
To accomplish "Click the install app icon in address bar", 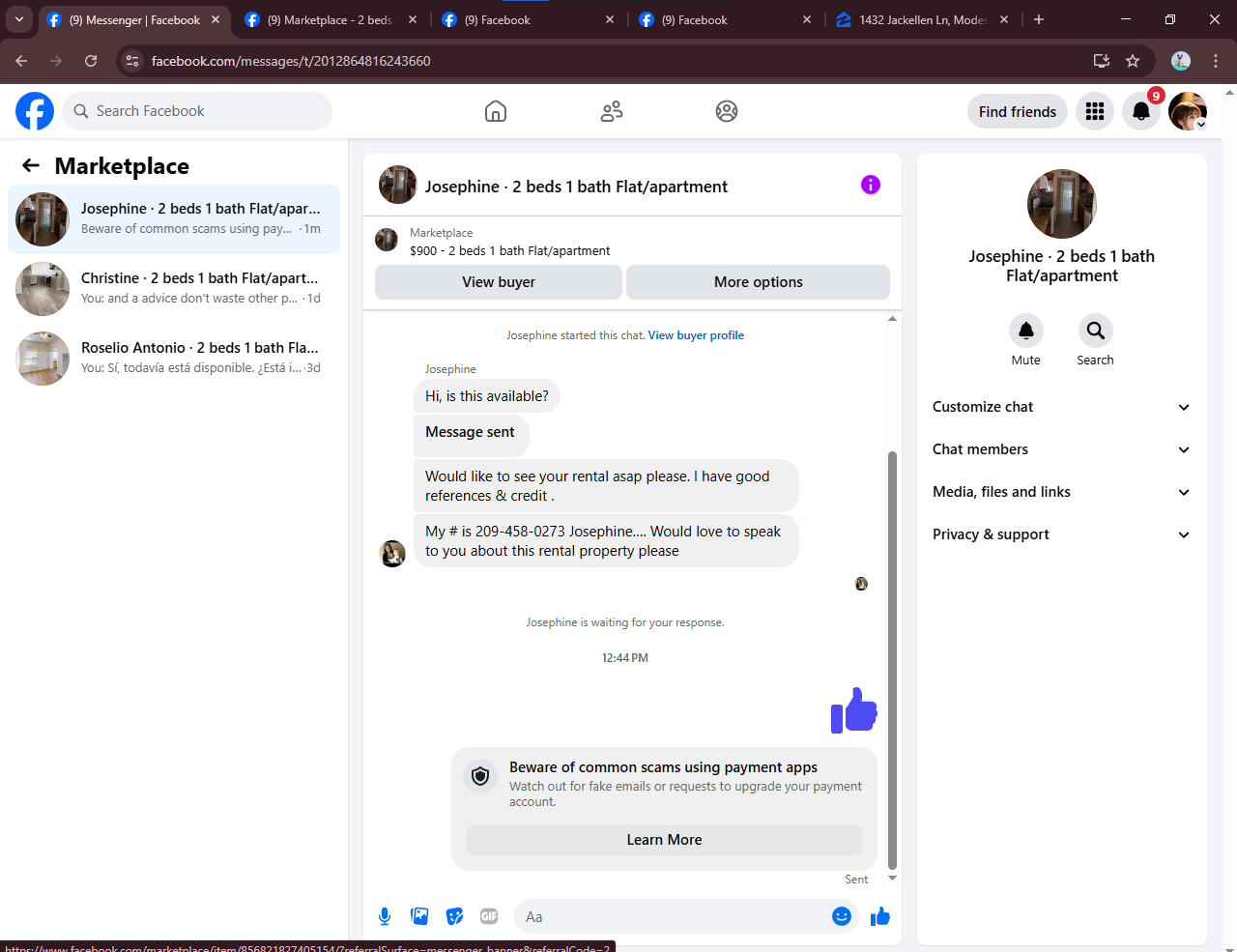I will pyautogui.click(x=1102, y=61).
